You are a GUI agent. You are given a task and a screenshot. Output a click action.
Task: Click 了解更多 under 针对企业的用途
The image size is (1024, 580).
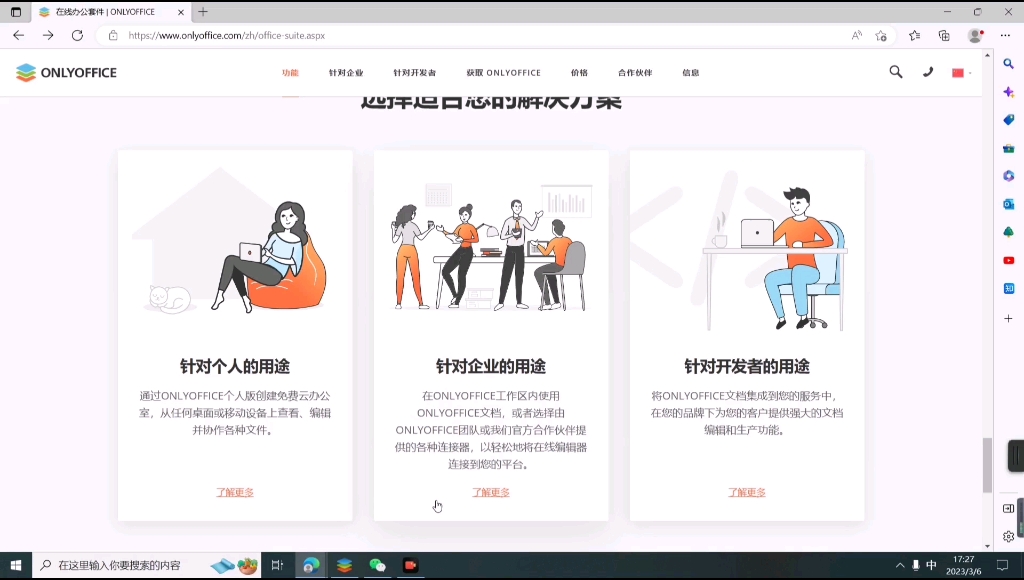490,492
